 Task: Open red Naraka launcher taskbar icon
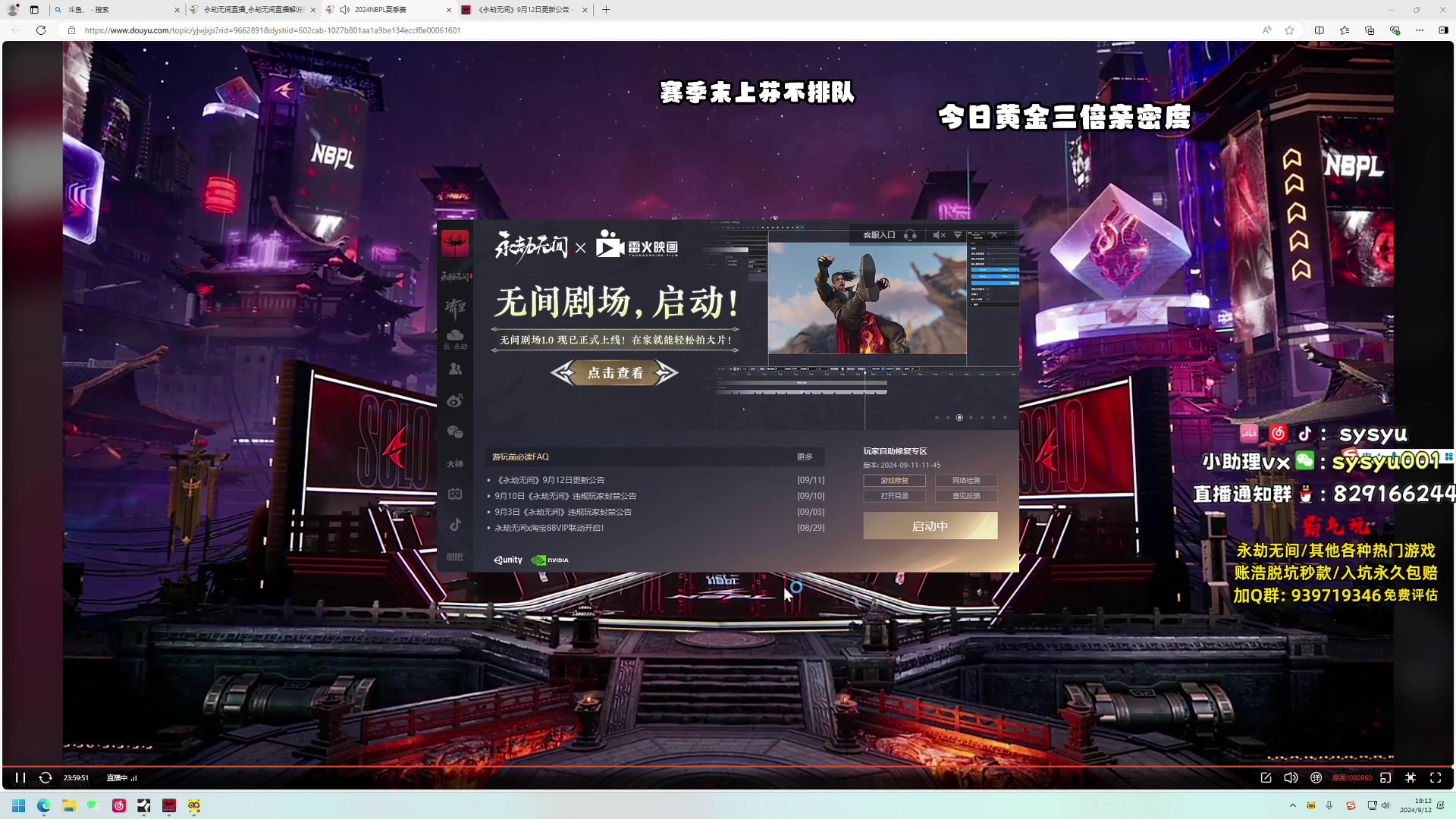point(169,805)
